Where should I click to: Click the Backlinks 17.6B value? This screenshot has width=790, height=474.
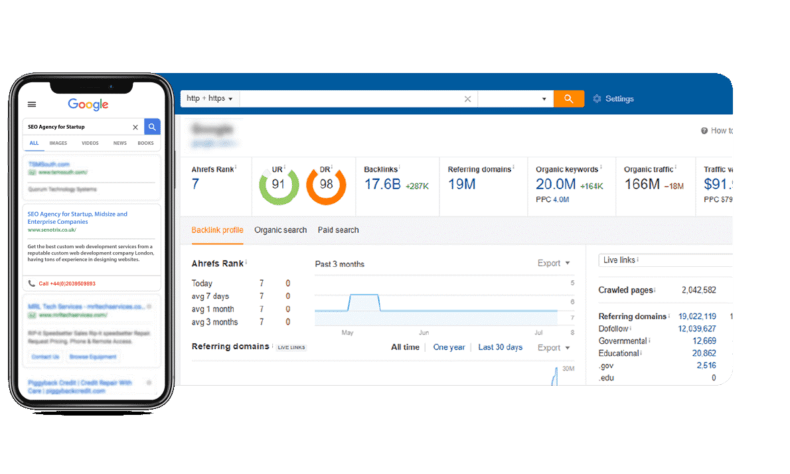pyautogui.click(x=382, y=184)
